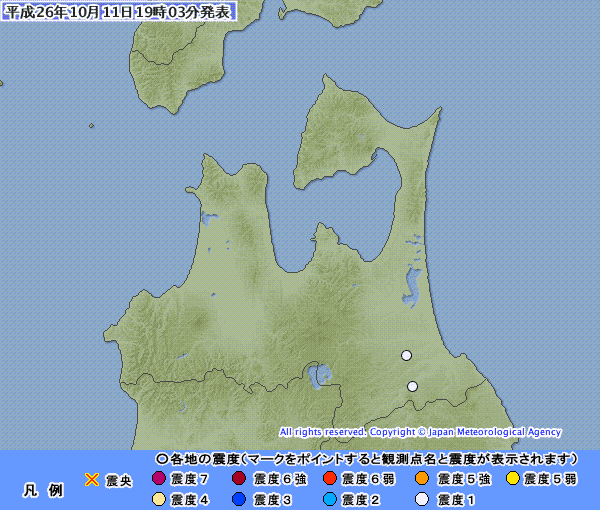Viewport: 600px width, 510px height.
Task: Click the 震度1 label text
Action: 456,500
